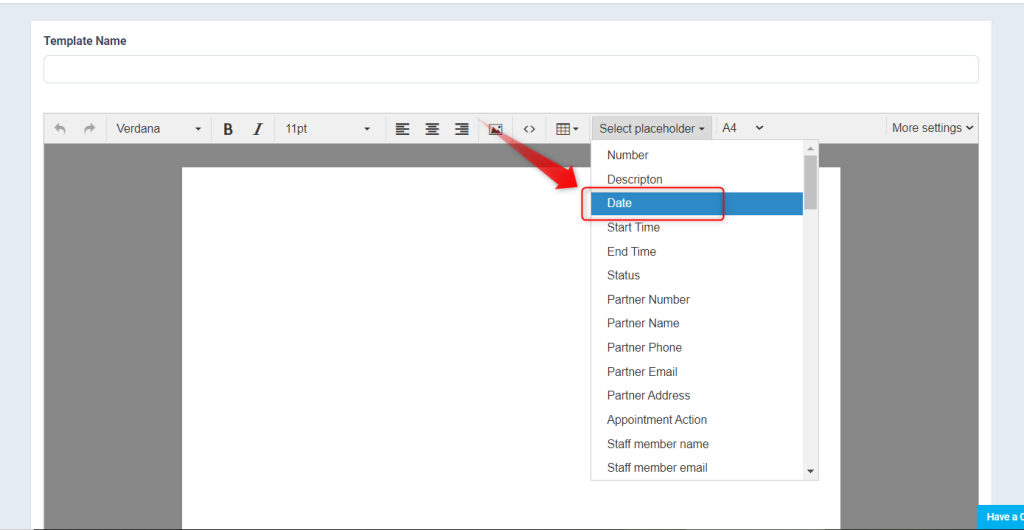1024x530 pixels.
Task: Open source code view
Action: (x=530, y=129)
